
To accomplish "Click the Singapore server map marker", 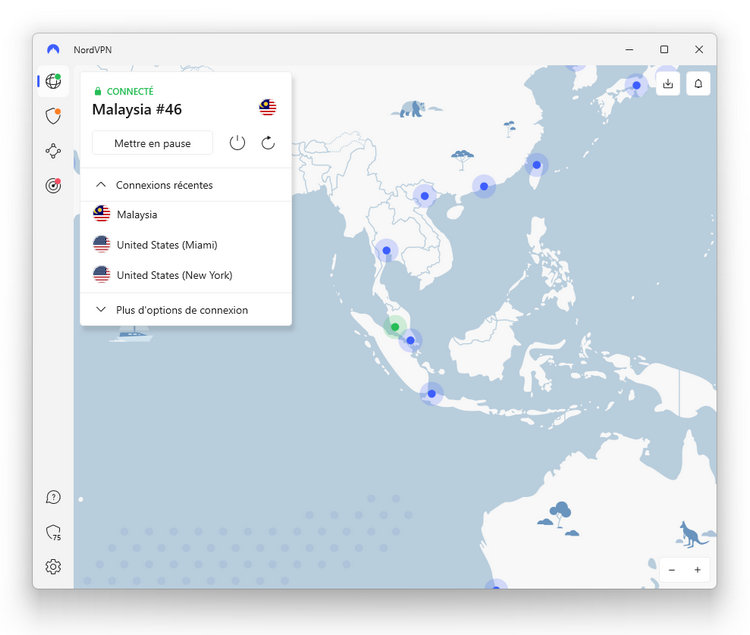I will [410, 340].
